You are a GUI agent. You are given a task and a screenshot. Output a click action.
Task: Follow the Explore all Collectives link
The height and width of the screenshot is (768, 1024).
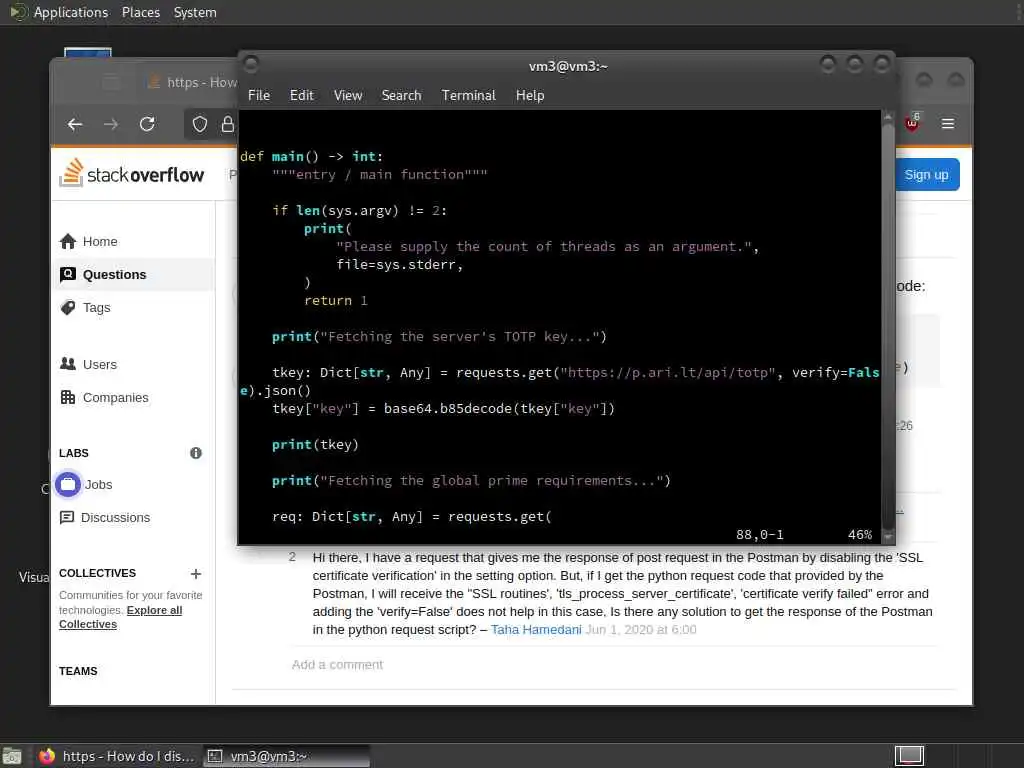tap(121, 617)
